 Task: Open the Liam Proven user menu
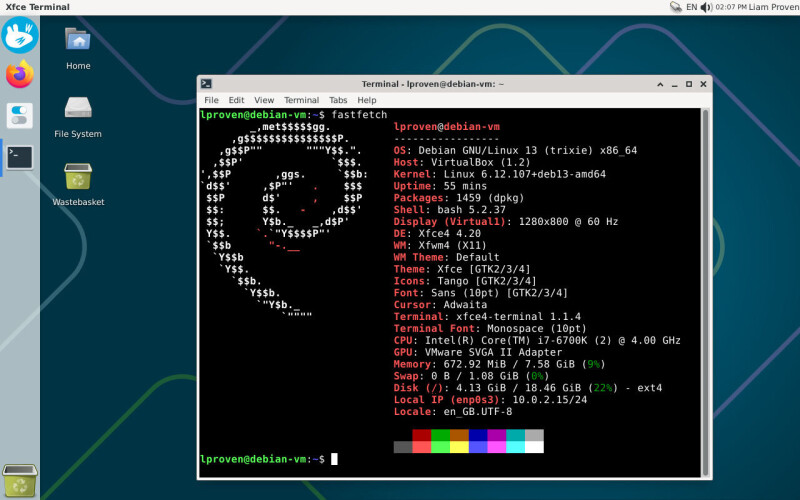[x=774, y=7]
